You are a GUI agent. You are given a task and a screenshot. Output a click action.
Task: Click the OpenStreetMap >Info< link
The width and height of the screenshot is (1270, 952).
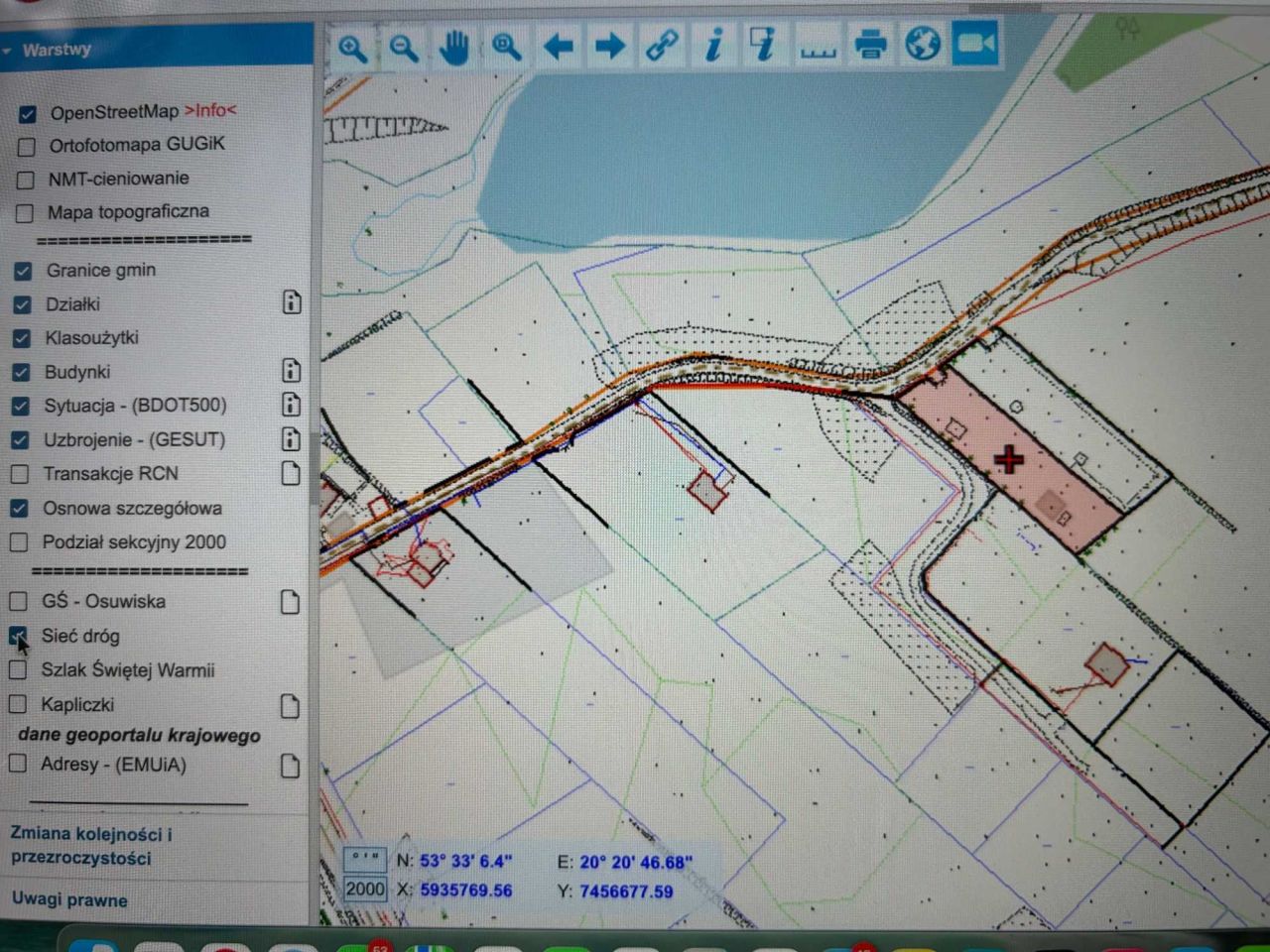[x=210, y=110]
